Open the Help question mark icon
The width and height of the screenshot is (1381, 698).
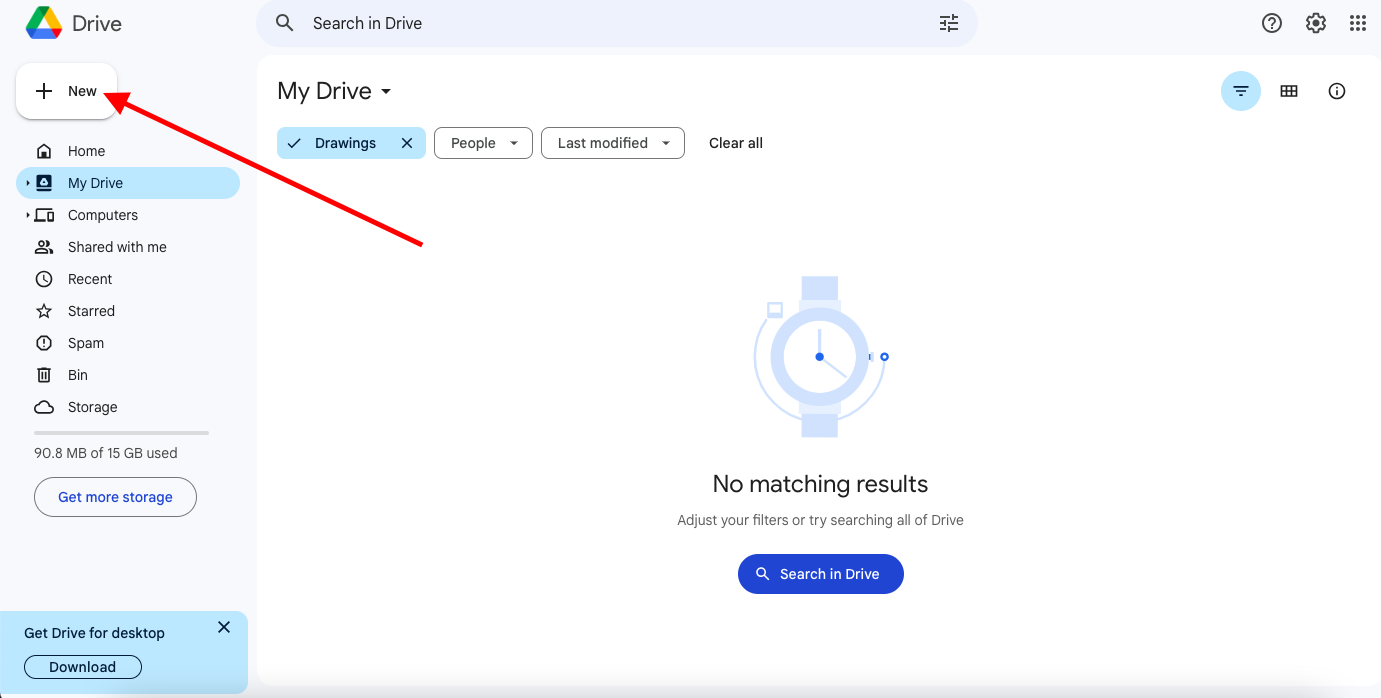point(1272,23)
